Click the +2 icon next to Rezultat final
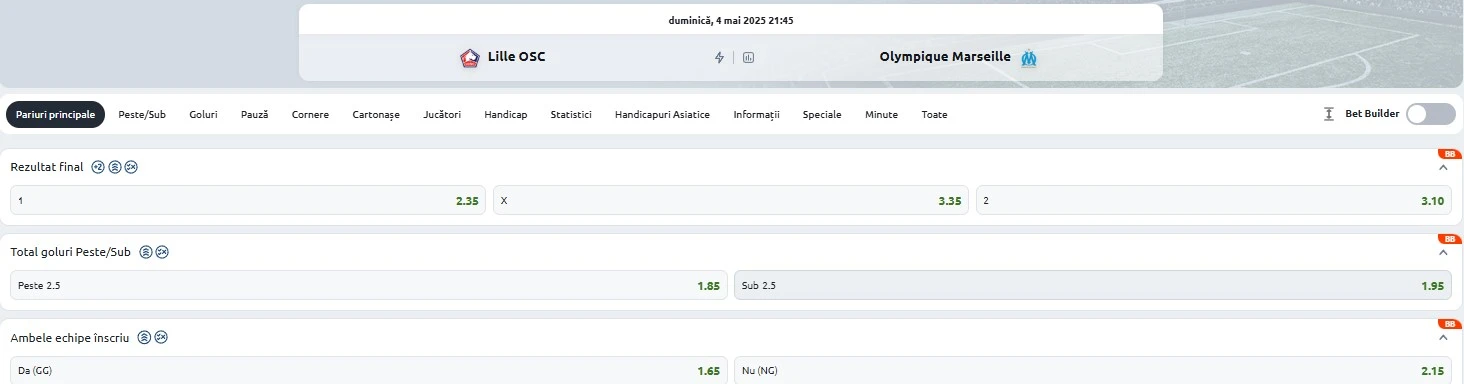Screen dimensions: 1464x384 point(98,167)
